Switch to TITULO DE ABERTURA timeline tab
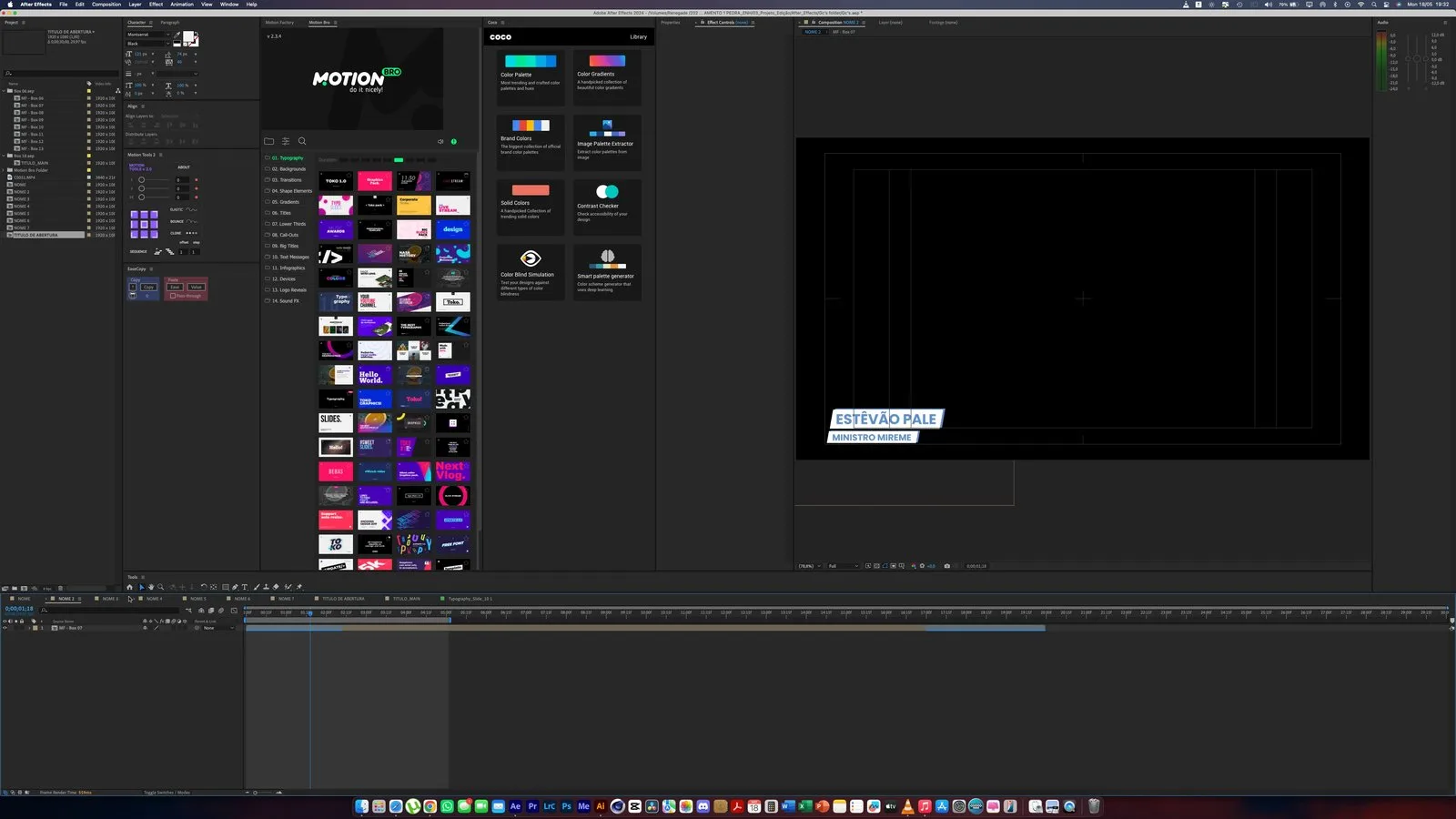The width and height of the screenshot is (1456, 819). click(x=343, y=599)
